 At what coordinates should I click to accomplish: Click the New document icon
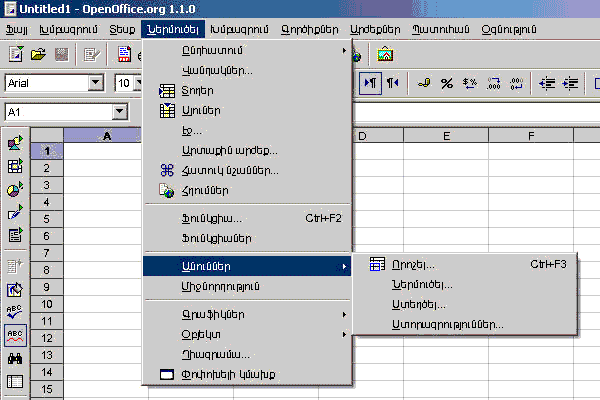16,54
